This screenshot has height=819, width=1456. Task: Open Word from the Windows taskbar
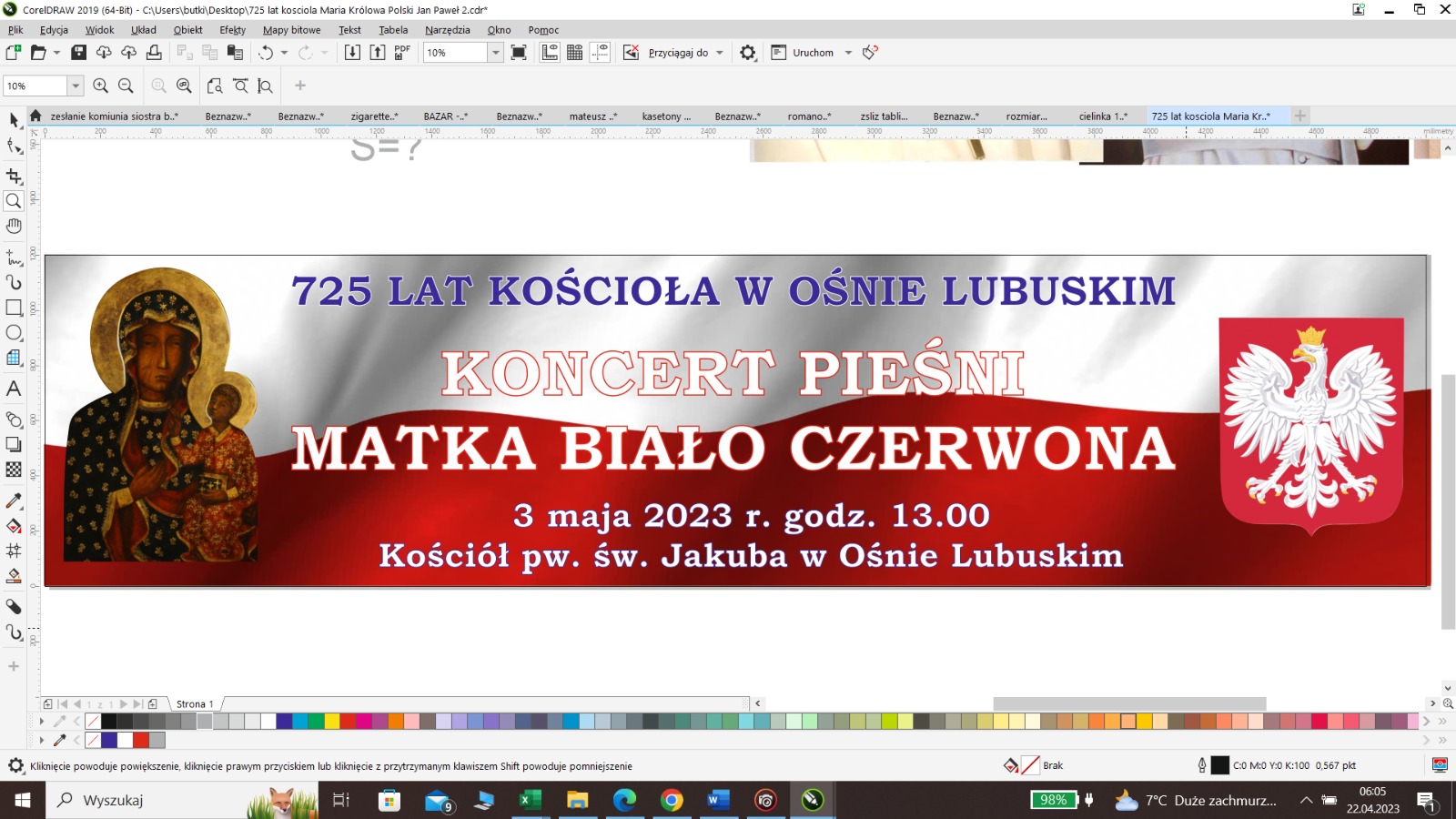(x=718, y=800)
